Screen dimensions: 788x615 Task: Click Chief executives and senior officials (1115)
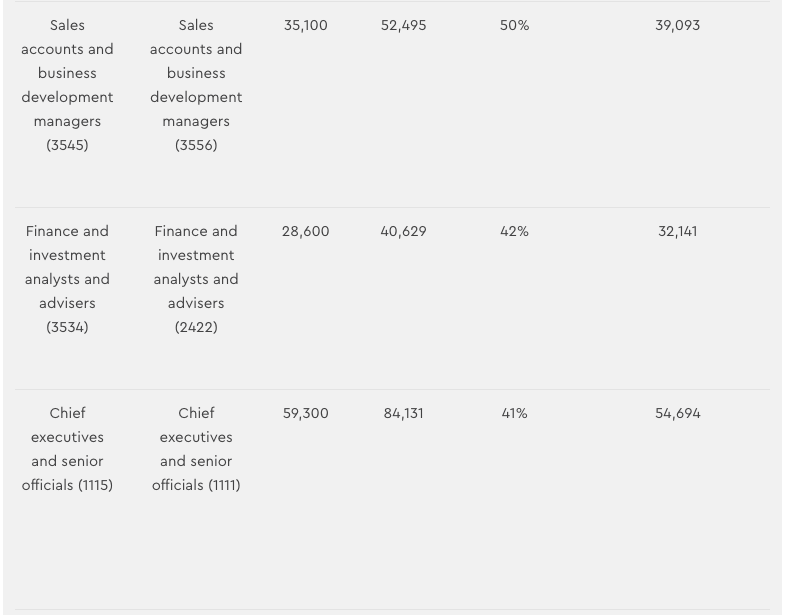(x=67, y=449)
